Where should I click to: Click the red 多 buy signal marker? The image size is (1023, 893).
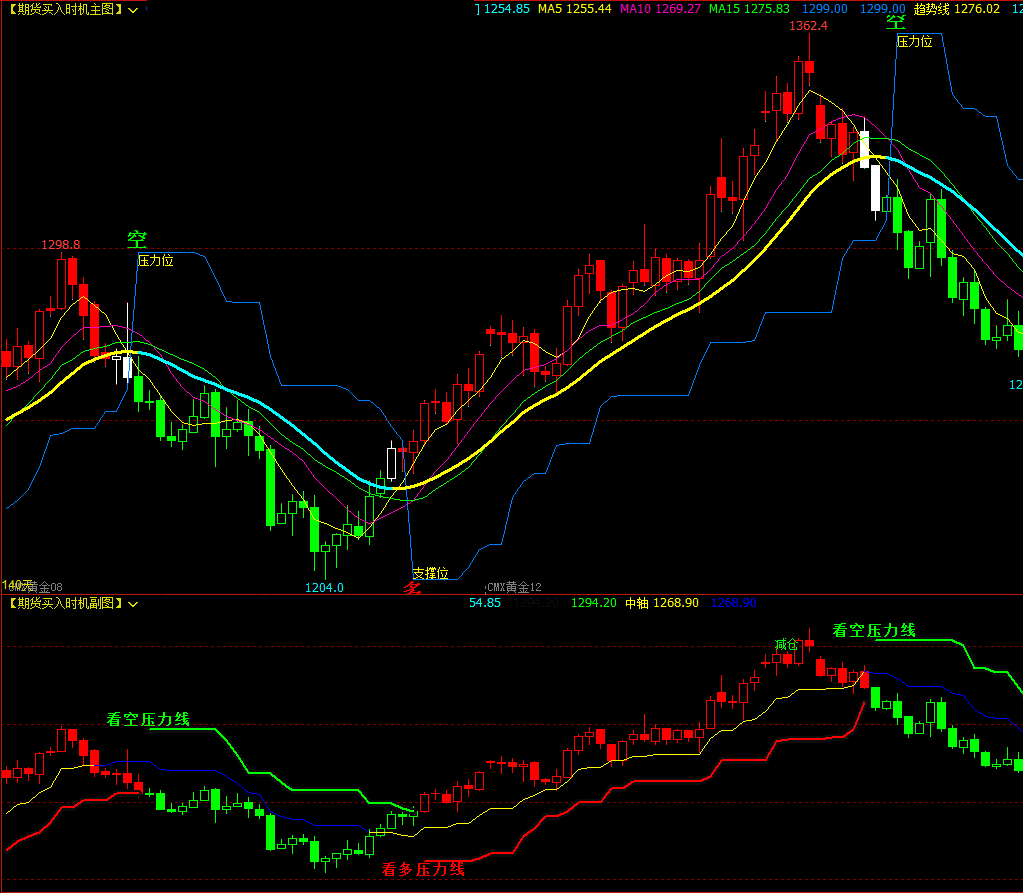pyautogui.click(x=412, y=588)
